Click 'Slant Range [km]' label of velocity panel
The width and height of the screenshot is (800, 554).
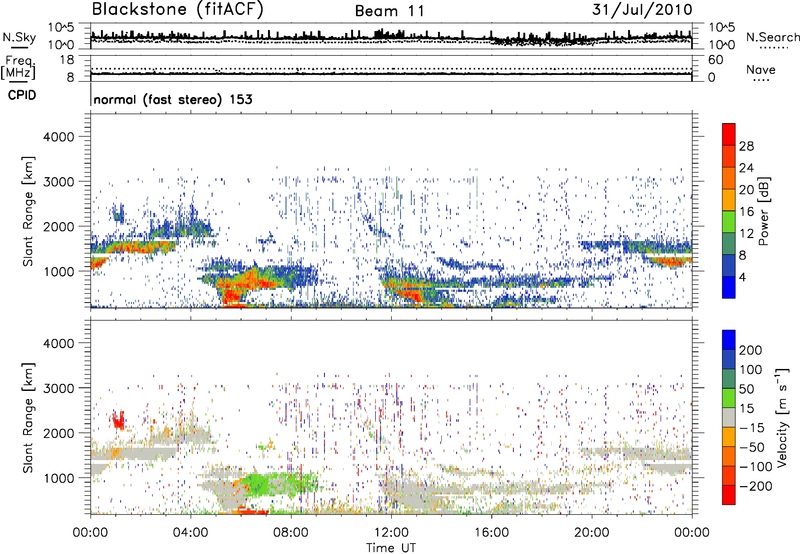point(28,417)
